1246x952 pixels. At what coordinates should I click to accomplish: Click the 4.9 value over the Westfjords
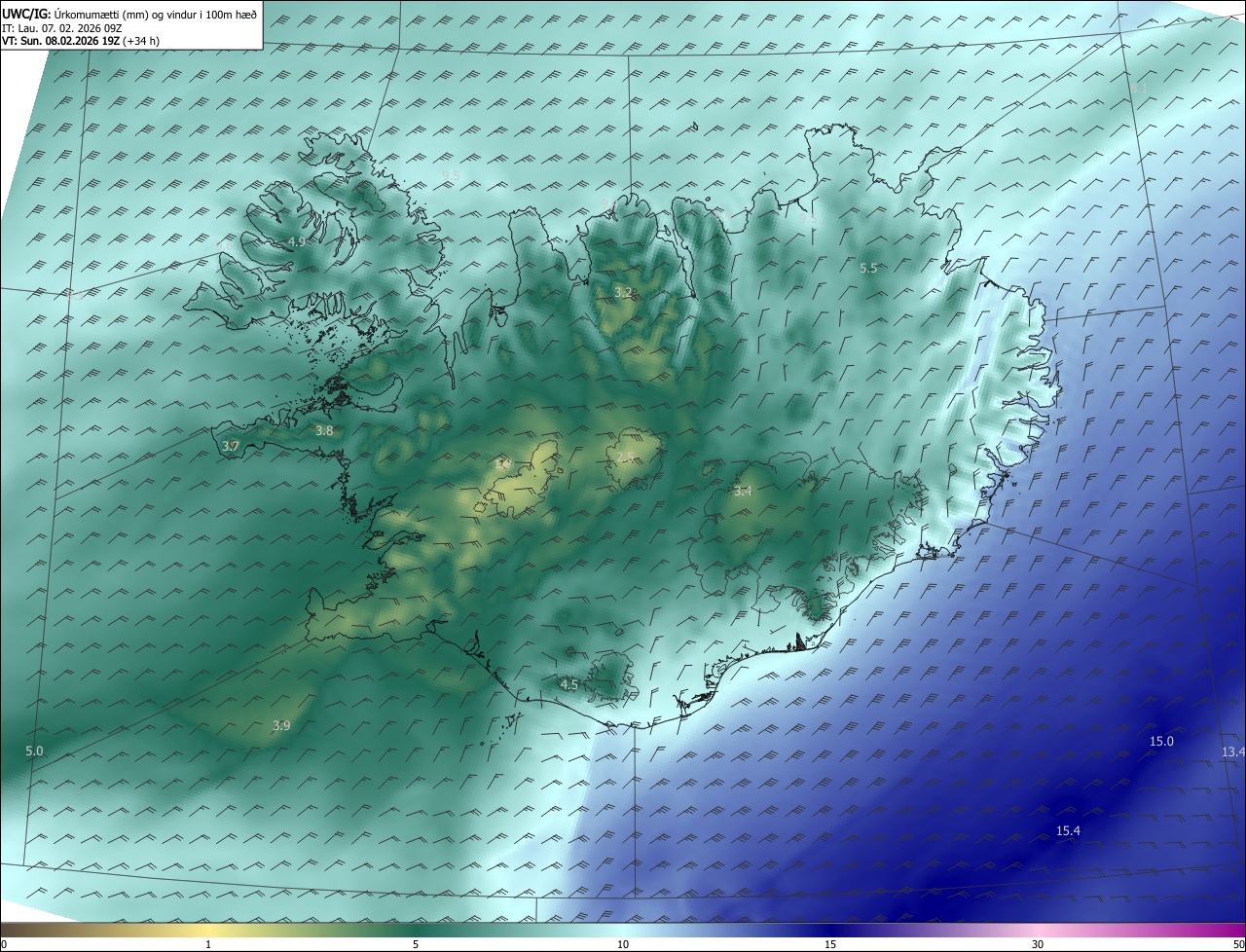click(x=297, y=241)
